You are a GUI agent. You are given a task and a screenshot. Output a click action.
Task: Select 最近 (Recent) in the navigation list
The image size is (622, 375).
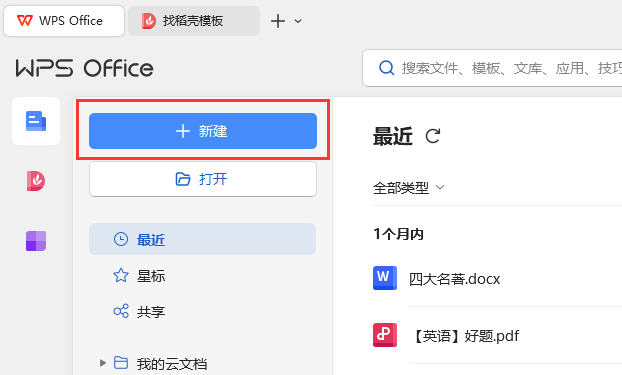[202, 239]
